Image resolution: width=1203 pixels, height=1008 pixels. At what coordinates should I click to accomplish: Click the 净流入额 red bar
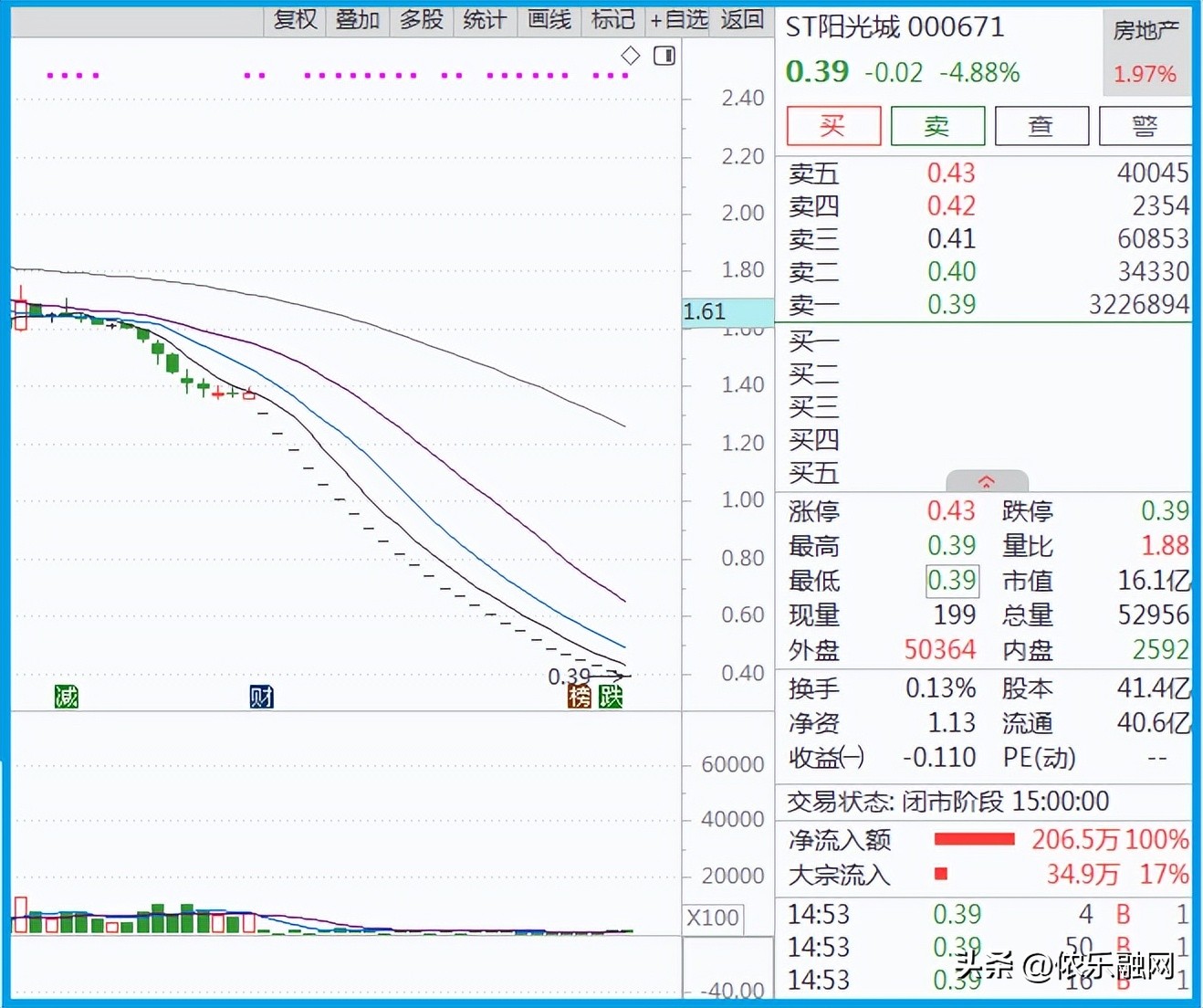click(974, 839)
